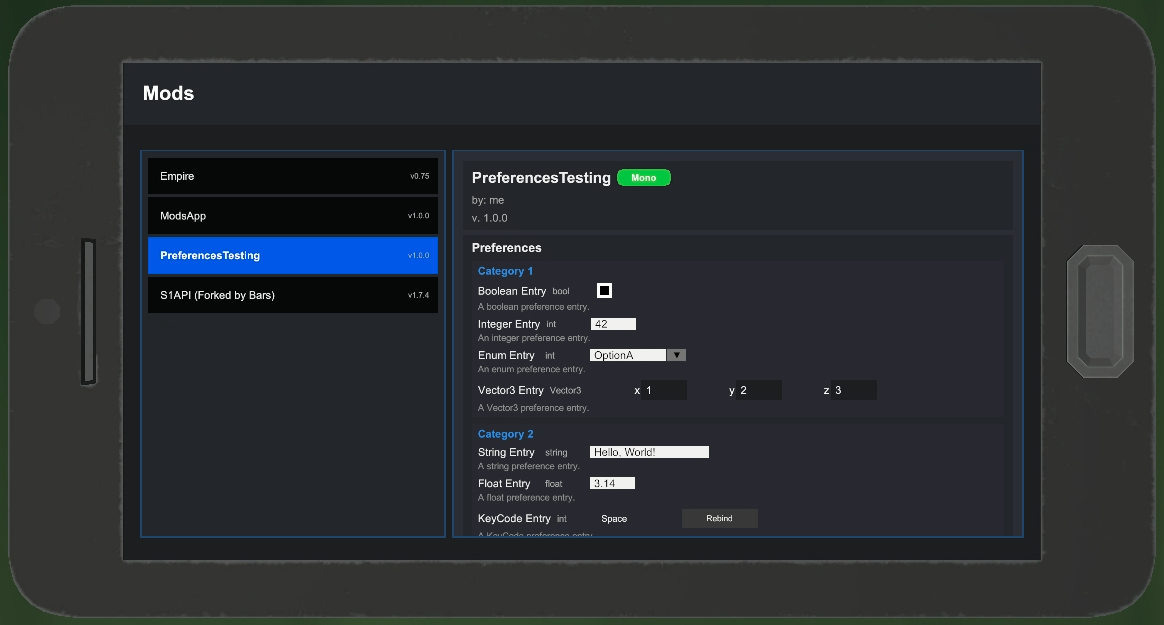Click the 'by: me' author text
The height and width of the screenshot is (625, 1164).
coord(488,200)
